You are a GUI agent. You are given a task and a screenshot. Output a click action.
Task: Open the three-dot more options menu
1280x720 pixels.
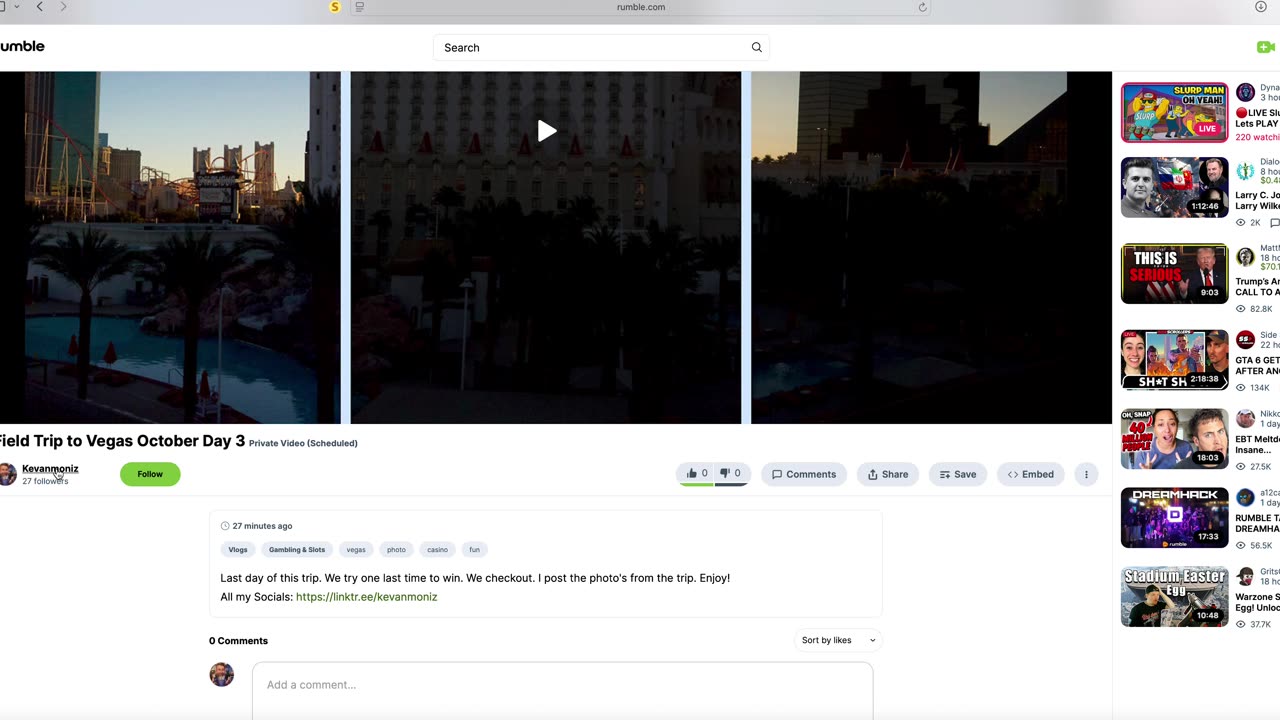click(1086, 474)
